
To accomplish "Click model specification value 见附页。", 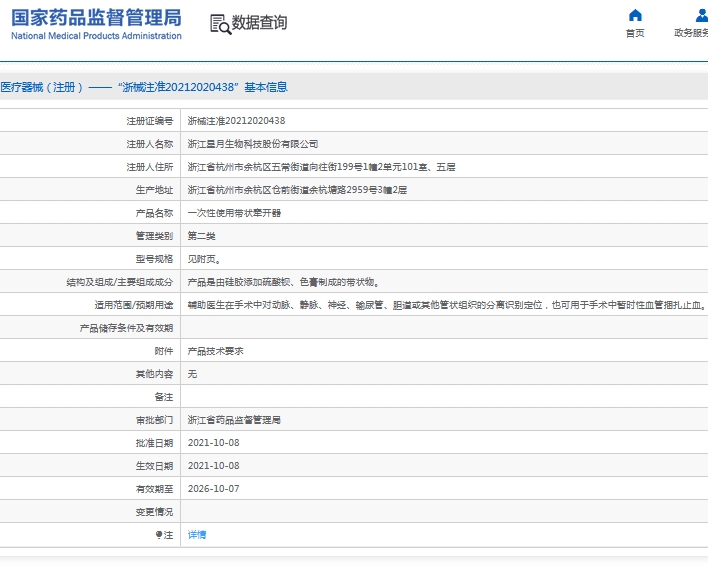I will pos(204,259).
